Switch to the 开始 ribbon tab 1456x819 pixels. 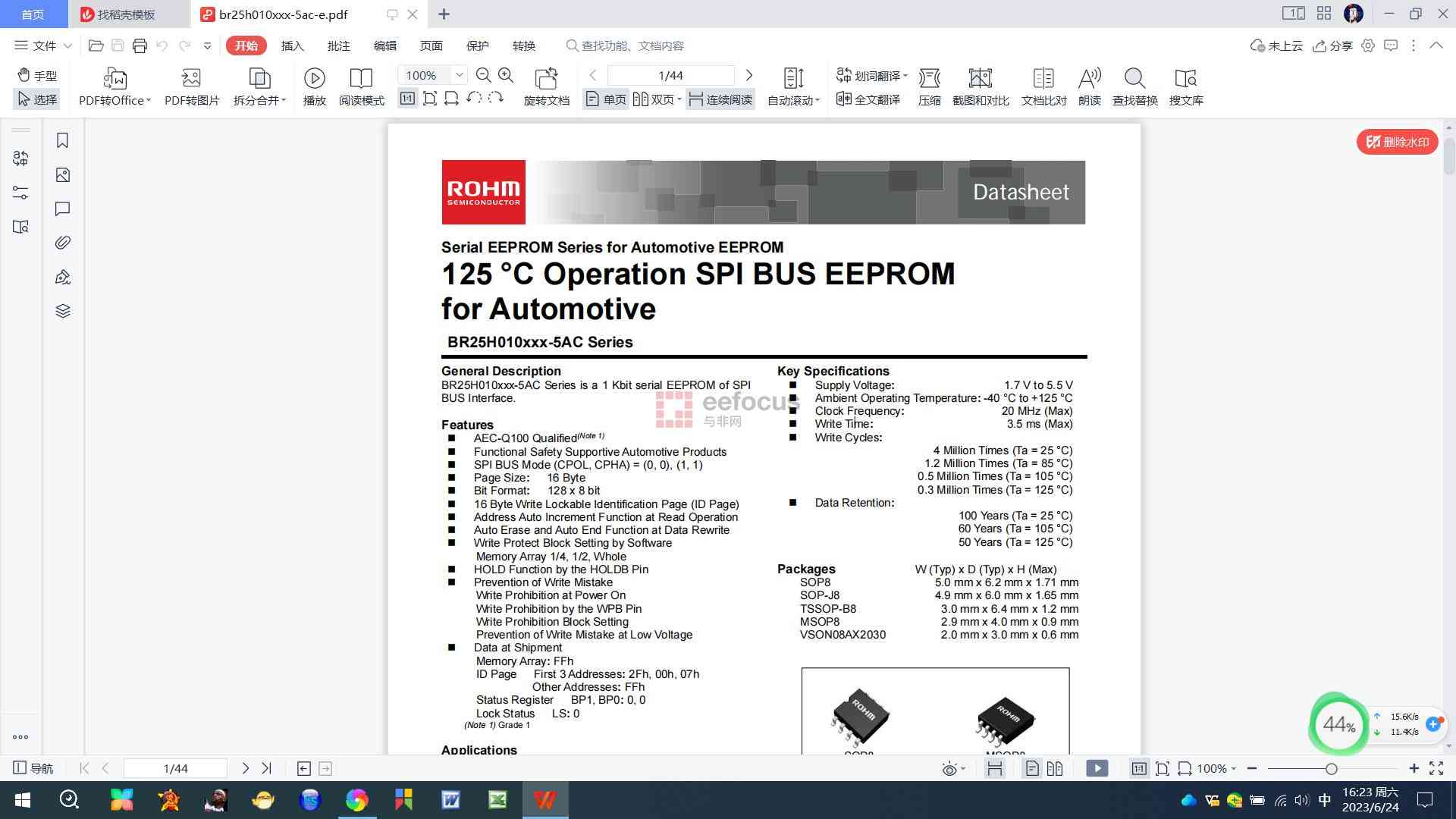(246, 45)
